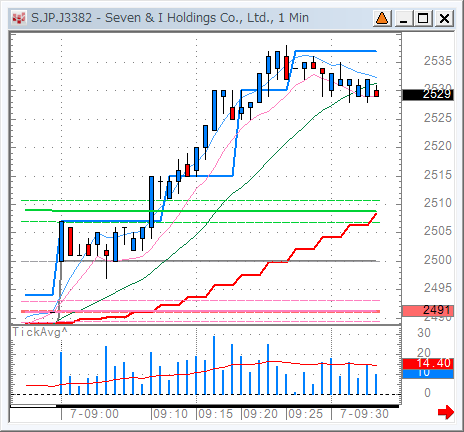Click the white horizontal scrollbar thumb at bottom
This screenshot has height=432, width=464.
coord(33,406)
